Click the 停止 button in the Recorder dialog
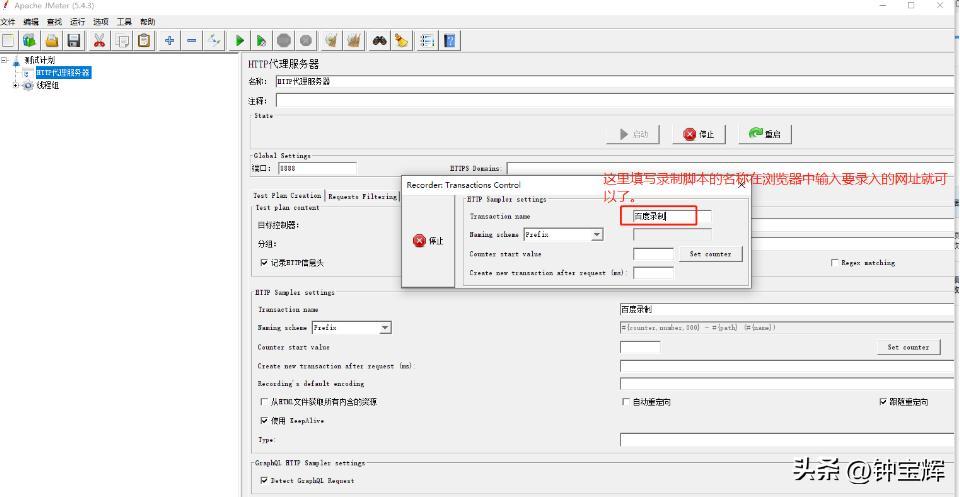The height and width of the screenshot is (497, 960). (428, 241)
